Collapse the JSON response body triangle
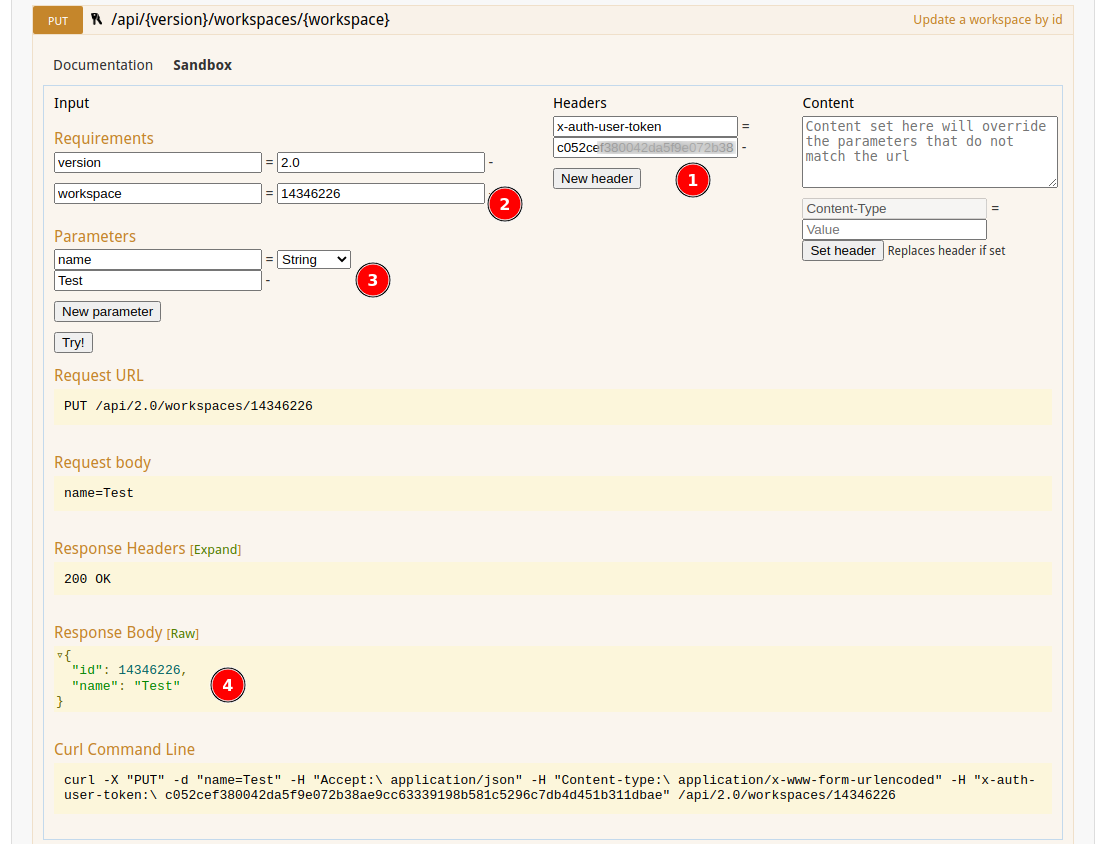The image size is (1104, 844). 60,655
